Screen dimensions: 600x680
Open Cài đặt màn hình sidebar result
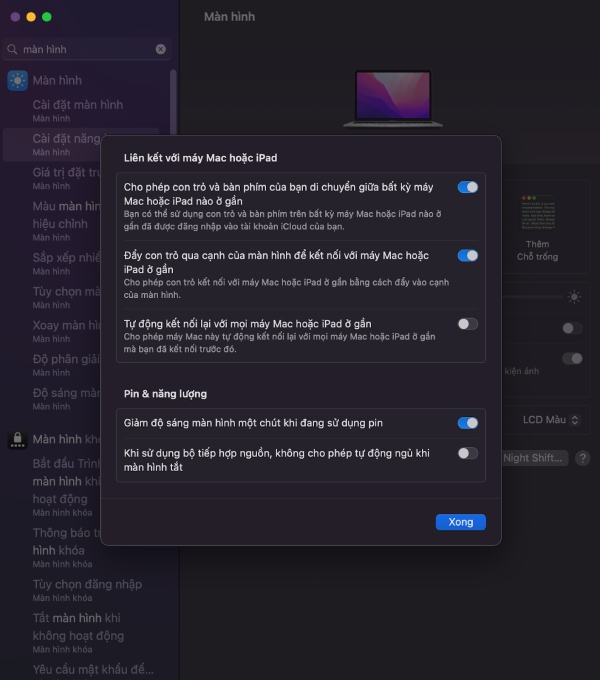pyautogui.click(x=78, y=111)
